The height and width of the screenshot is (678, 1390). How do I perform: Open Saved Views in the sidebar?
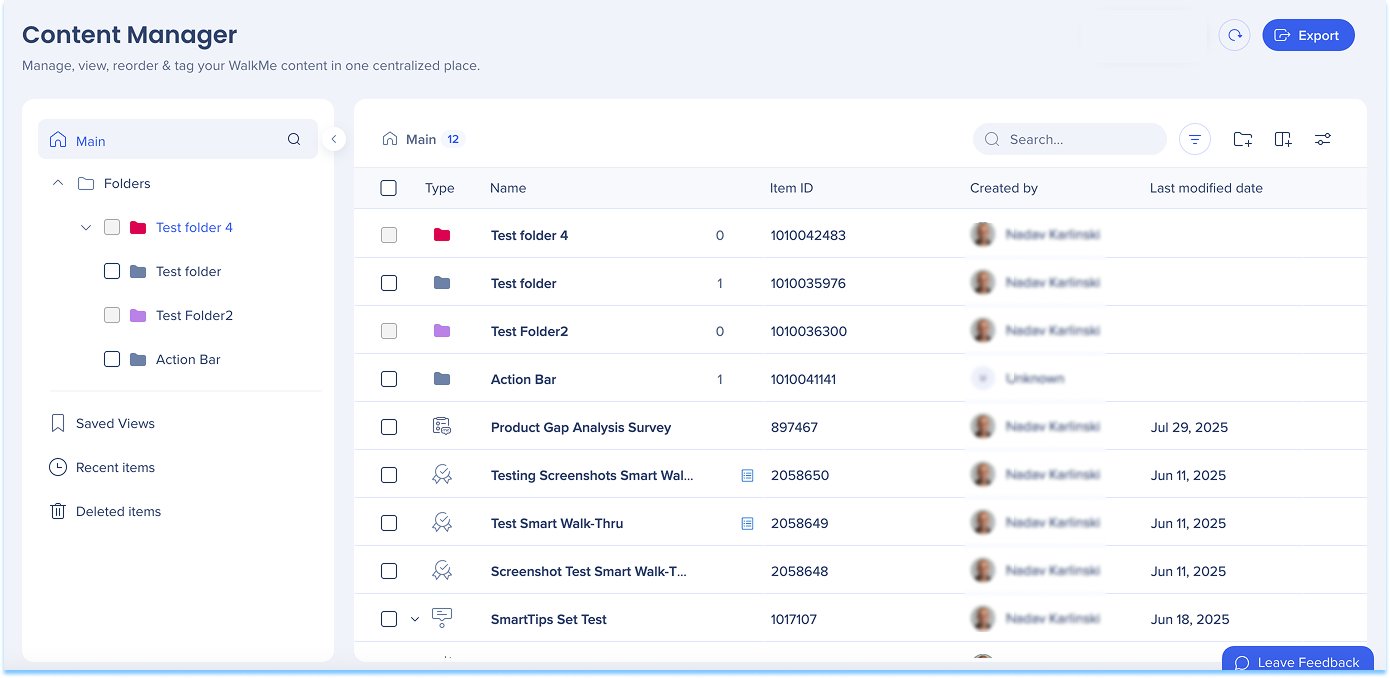pos(115,424)
